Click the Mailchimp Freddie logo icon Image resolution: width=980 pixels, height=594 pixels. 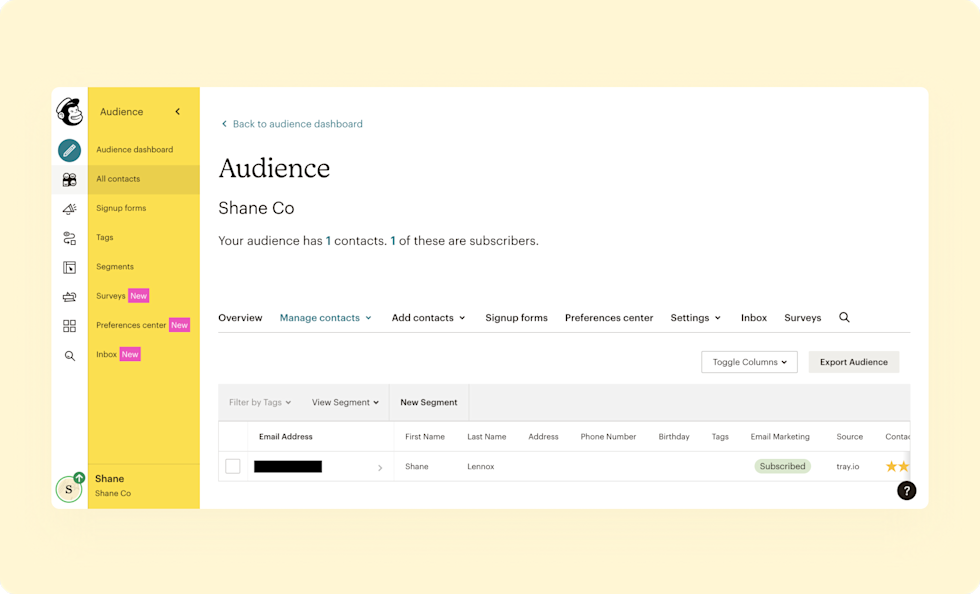point(69,111)
